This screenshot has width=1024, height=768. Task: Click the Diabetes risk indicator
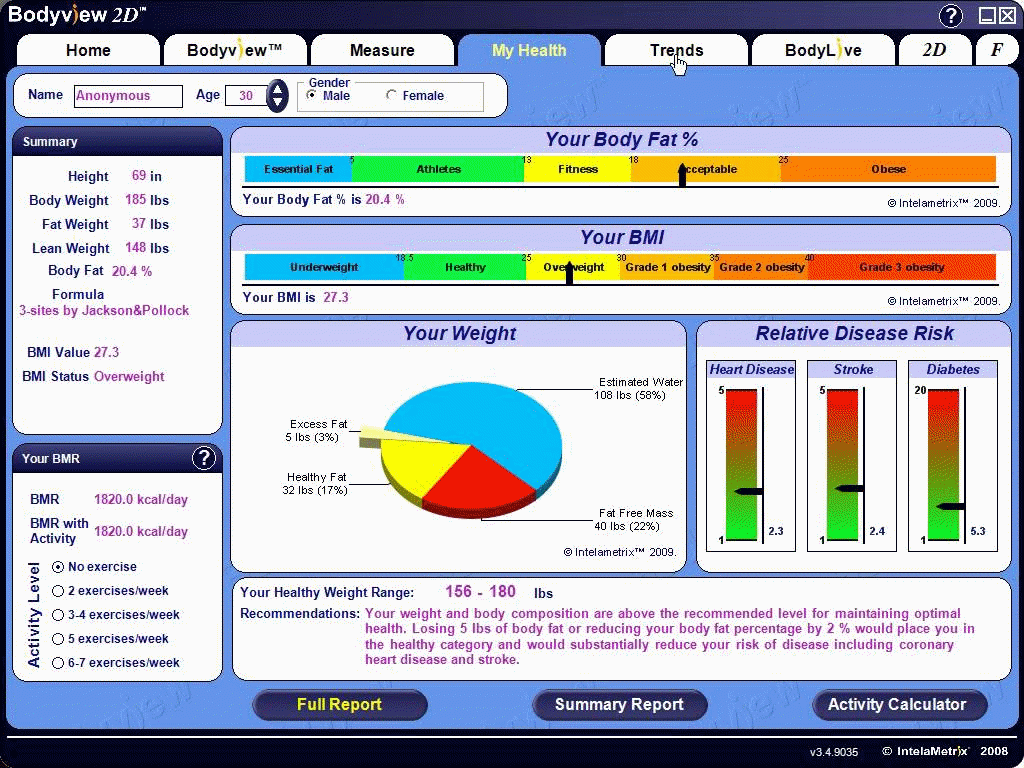951,506
